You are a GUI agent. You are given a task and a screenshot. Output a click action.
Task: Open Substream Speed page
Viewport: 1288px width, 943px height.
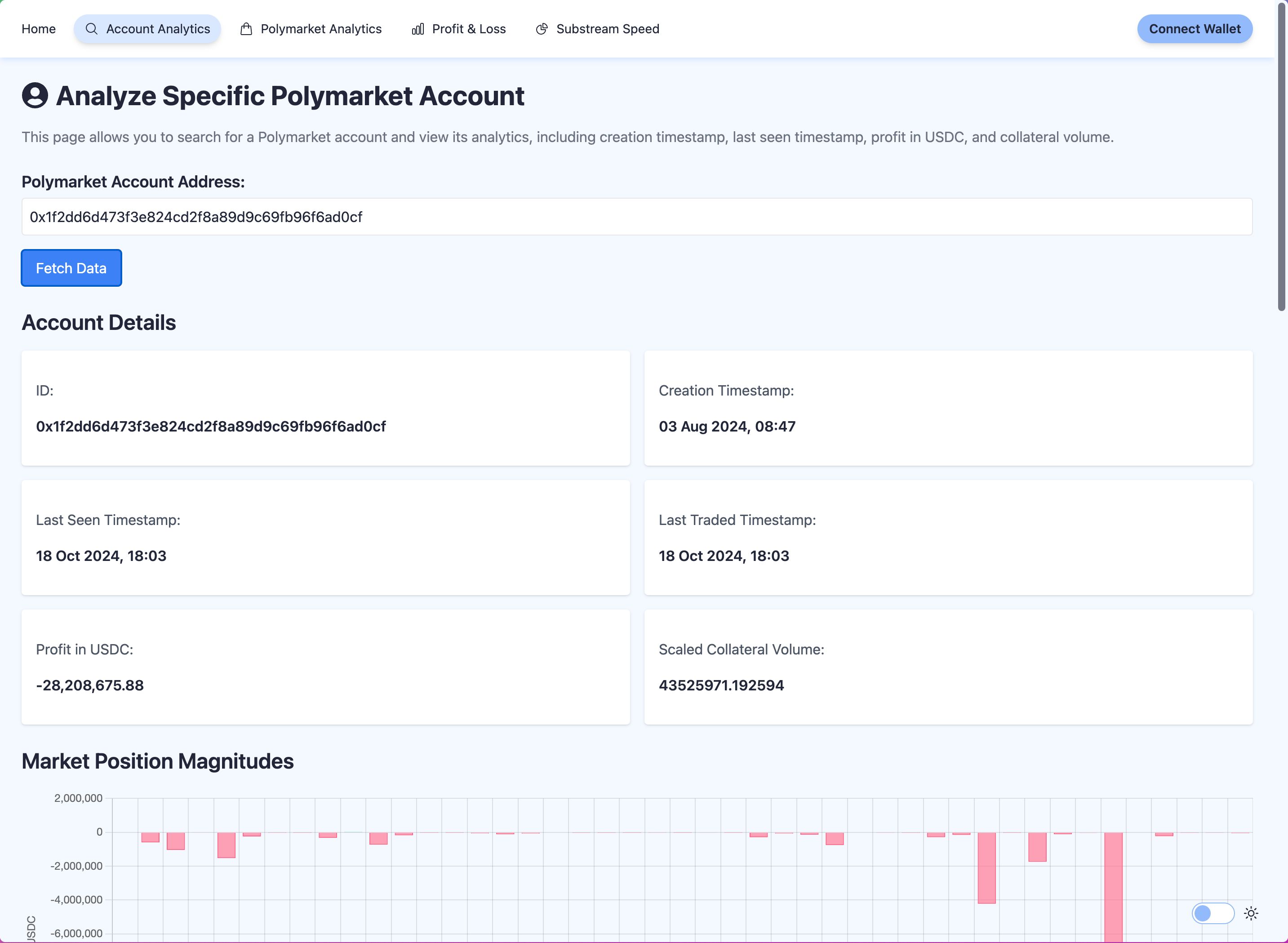coord(598,29)
